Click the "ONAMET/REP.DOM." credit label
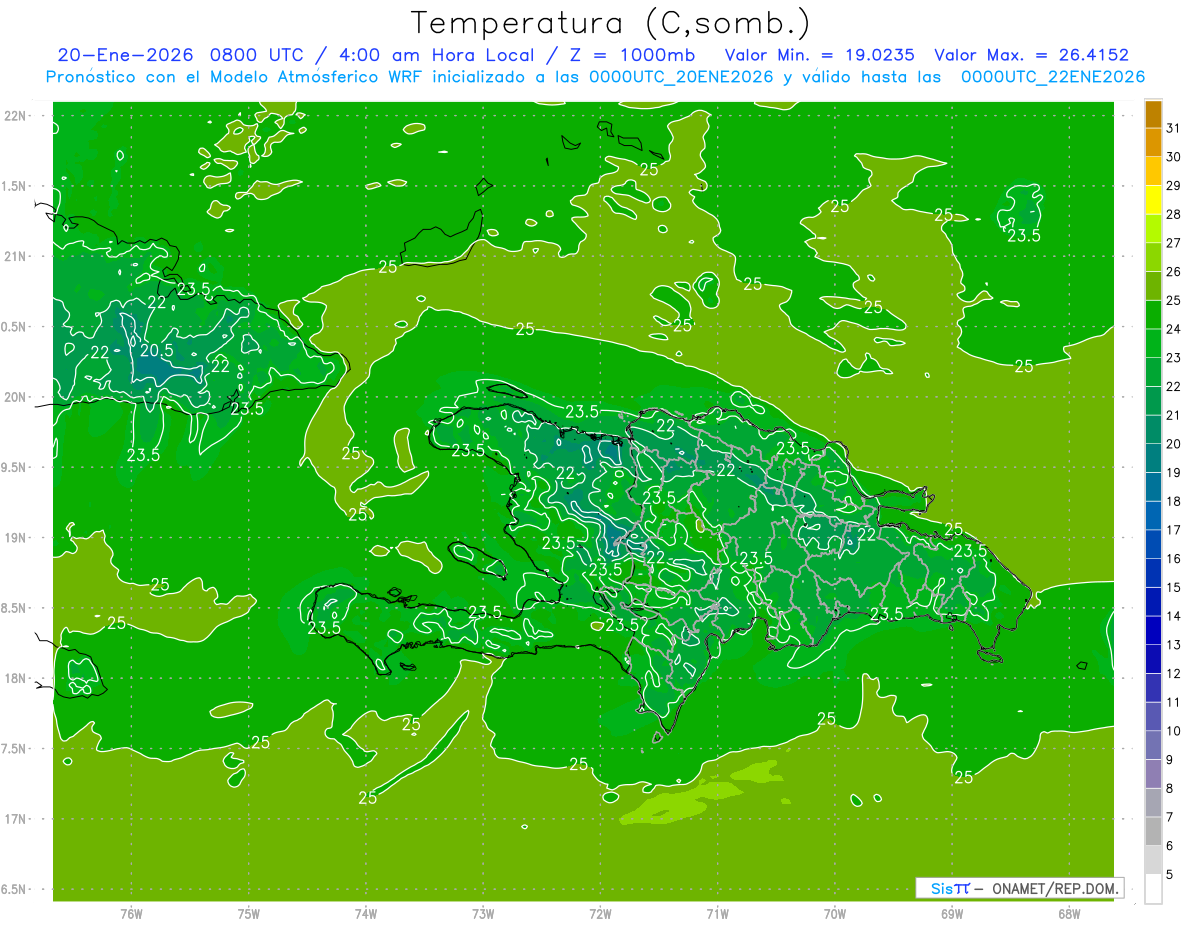Screen dimensions: 1200x927 pyautogui.click(x=1054, y=888)
